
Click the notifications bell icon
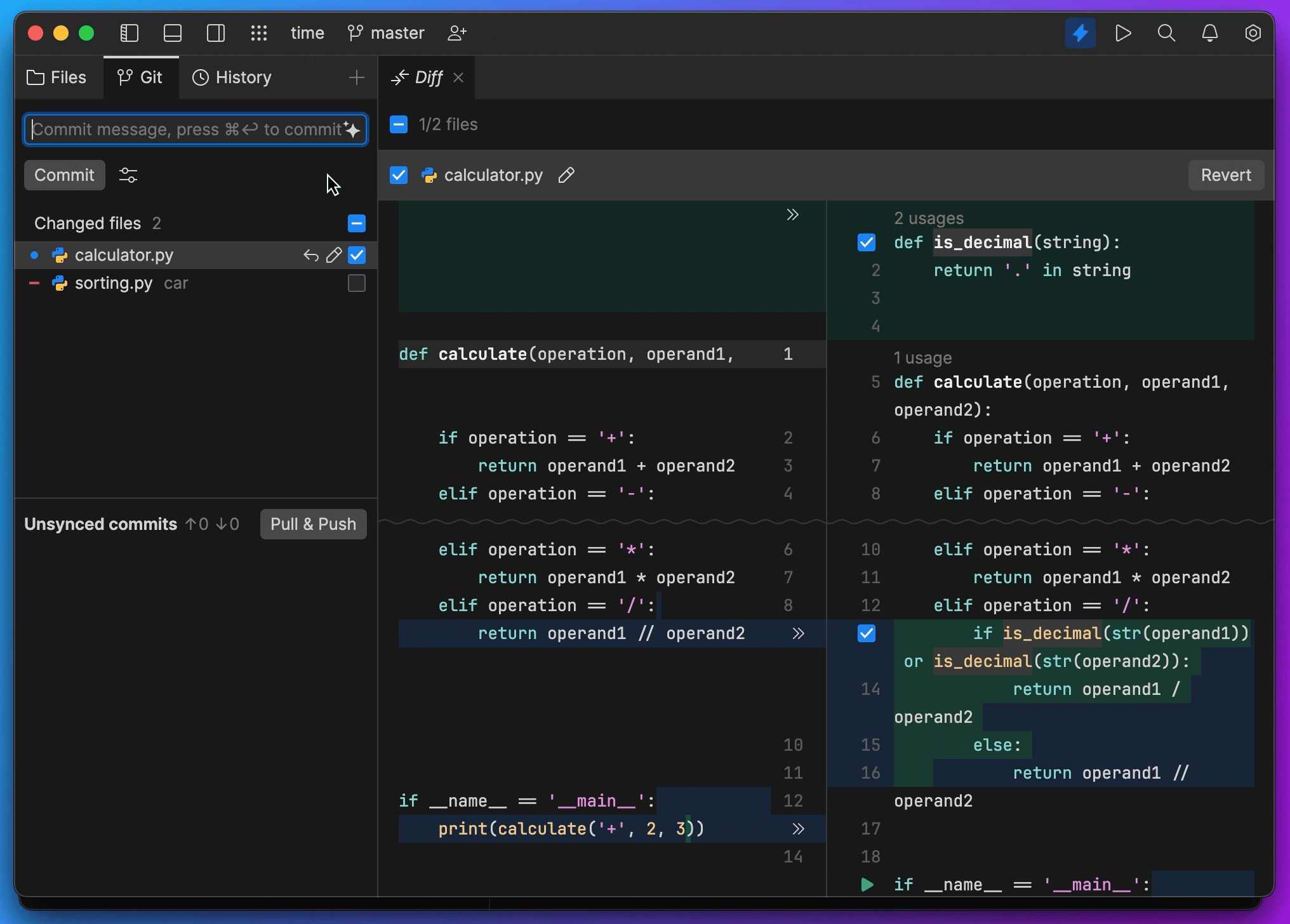(1210, 32)
